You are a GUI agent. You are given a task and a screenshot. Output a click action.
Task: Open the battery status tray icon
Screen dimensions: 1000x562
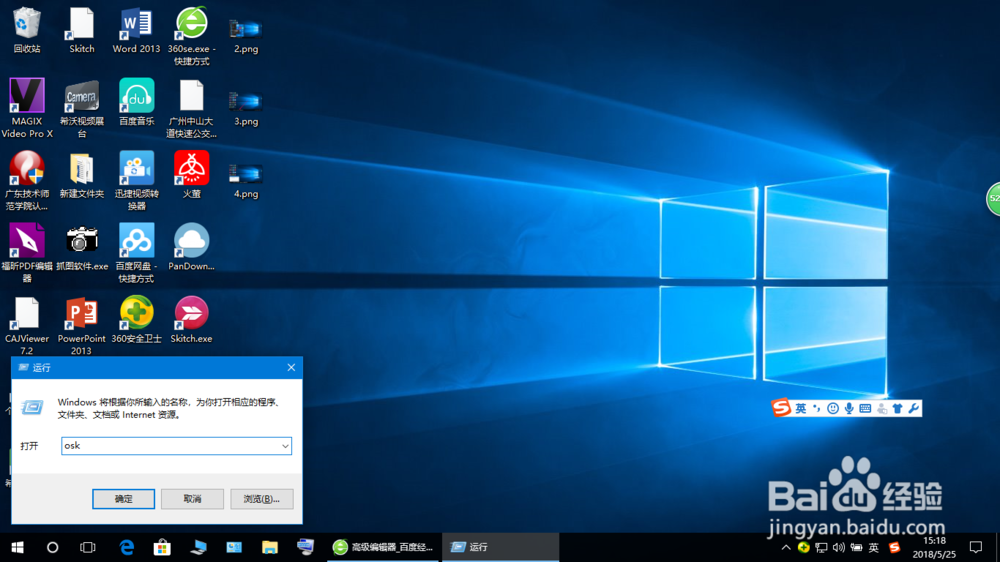[x=857, y=547]
